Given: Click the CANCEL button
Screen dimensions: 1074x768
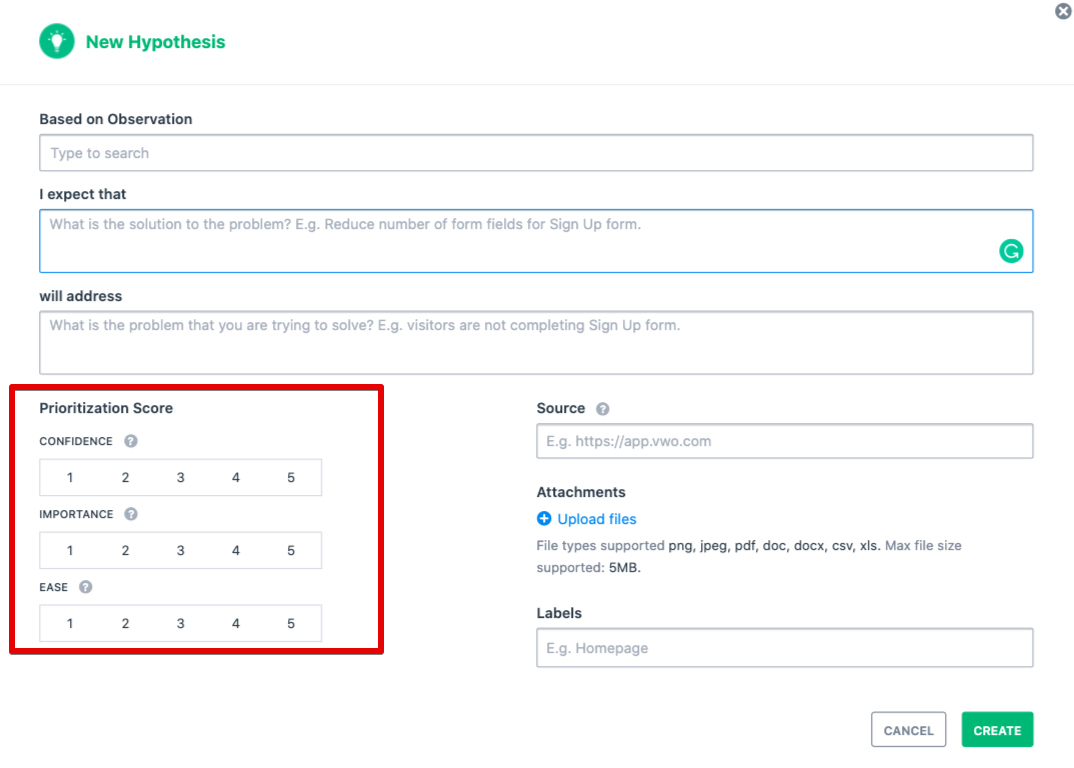Looking at the screenshot, I should tap(908, 730).
